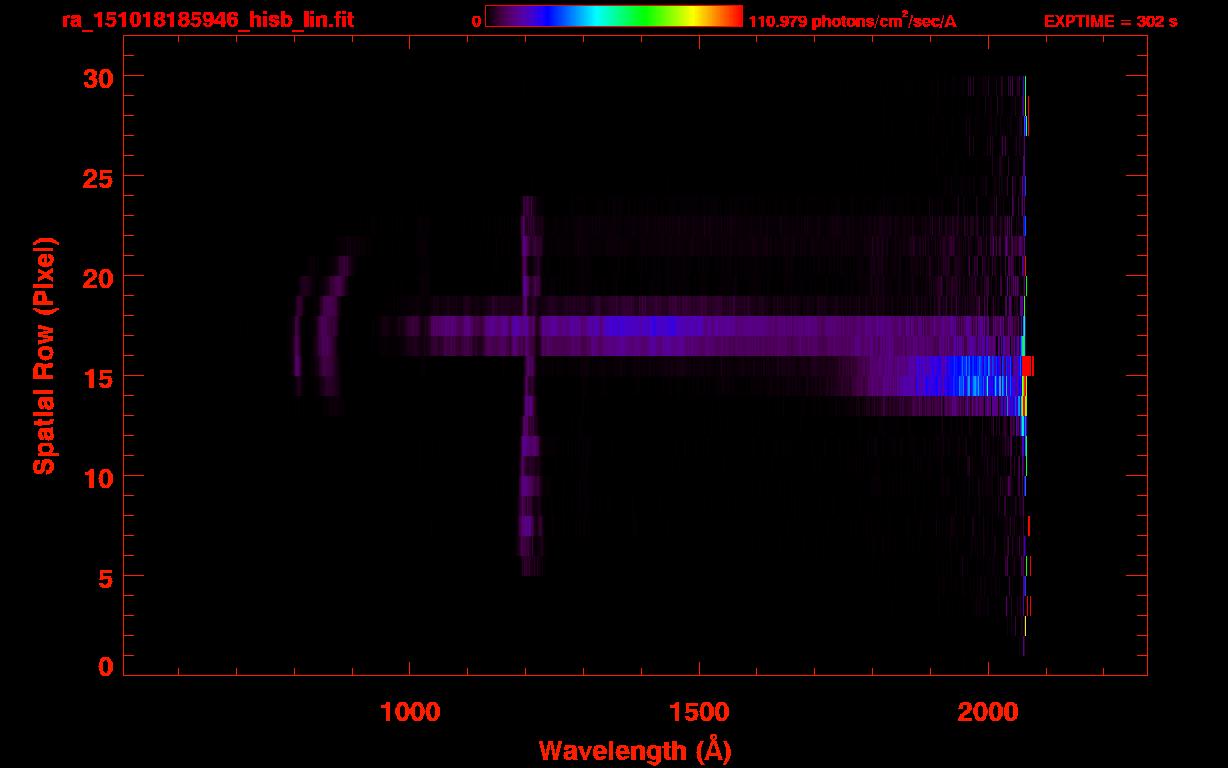This screenshot has width=1228, height=768.
Task: Click the x-axis tick label 1000
Action: 409,713
